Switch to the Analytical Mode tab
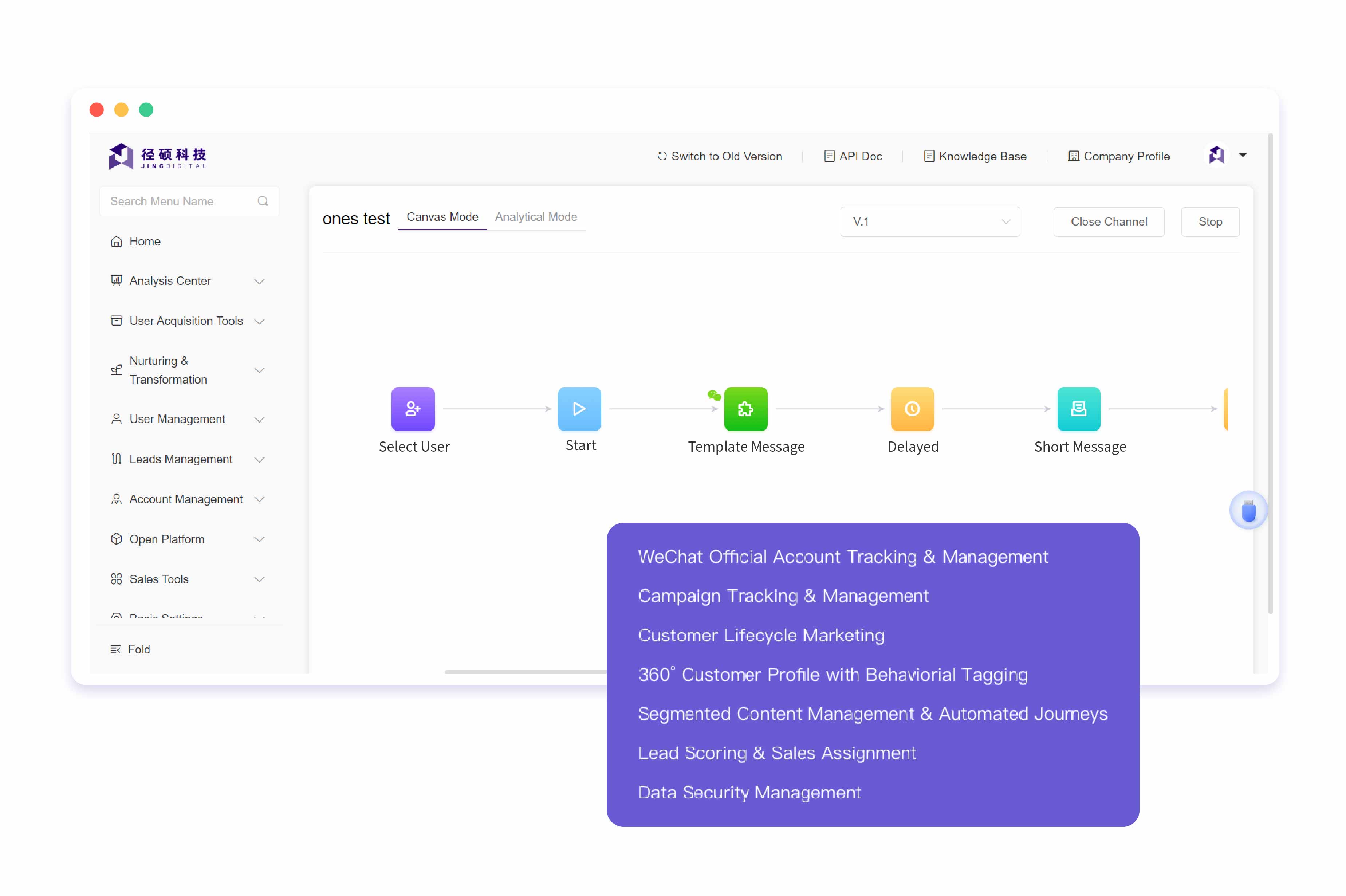Screen dimensions: 1346x896 click(536, 217)
